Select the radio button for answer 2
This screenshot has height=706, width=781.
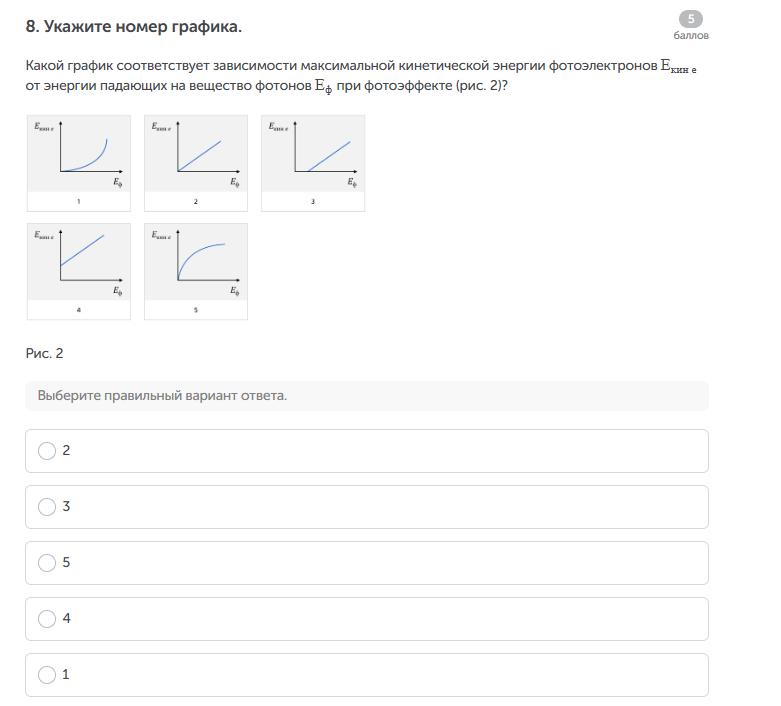47,451
